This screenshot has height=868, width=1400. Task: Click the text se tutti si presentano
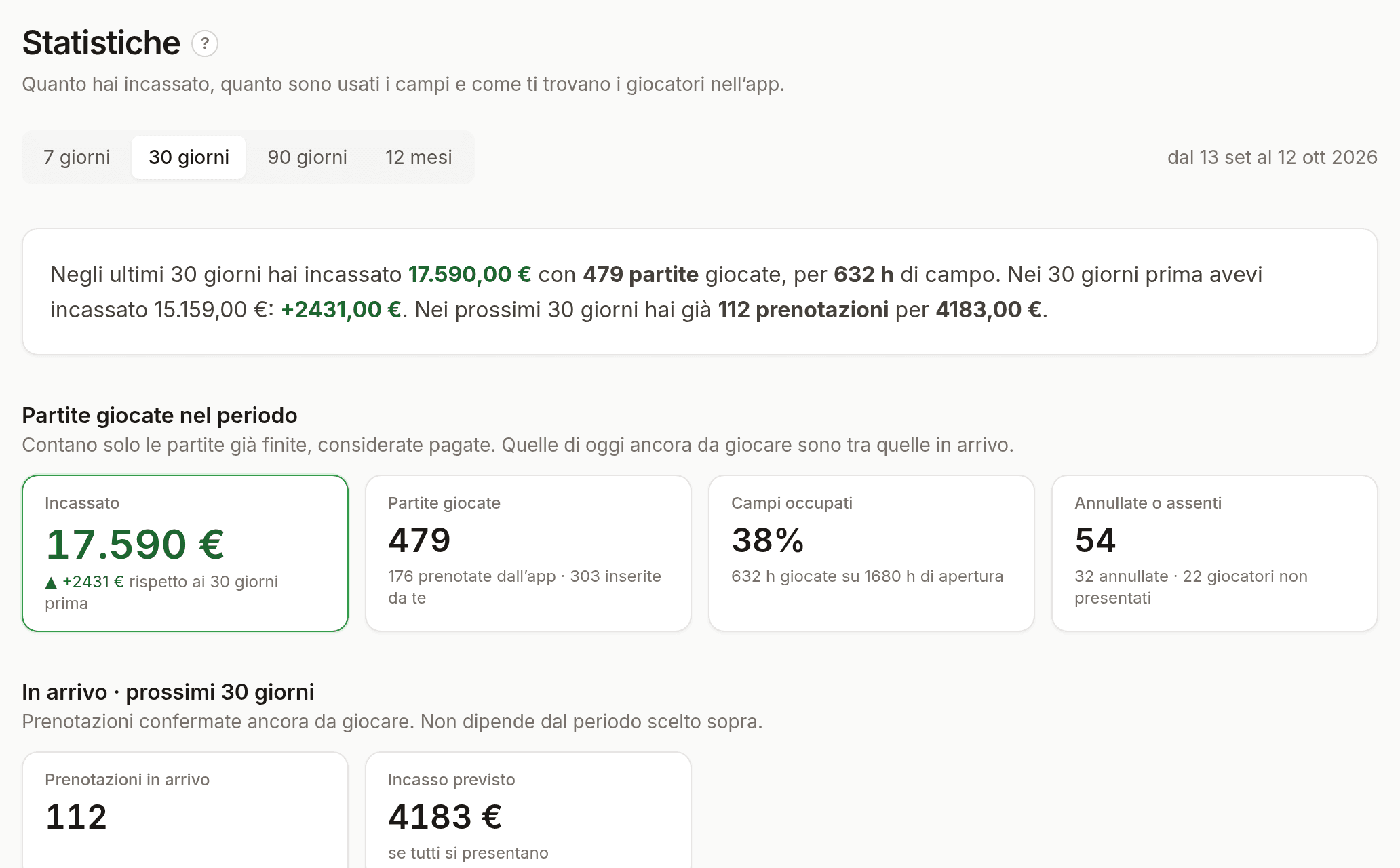coord(468,853)
